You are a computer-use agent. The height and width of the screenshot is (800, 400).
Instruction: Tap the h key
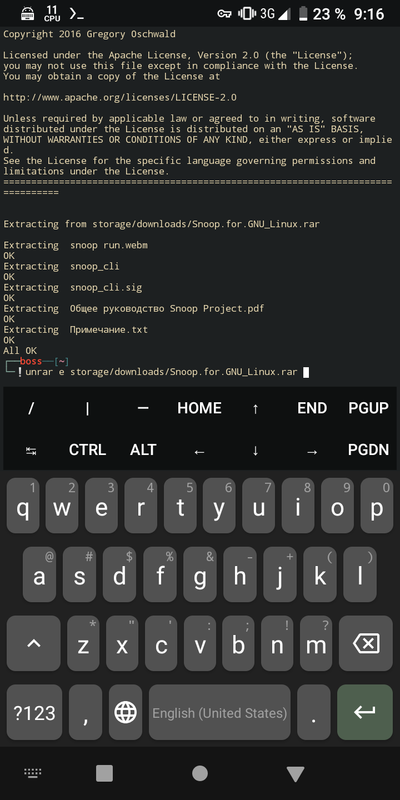click(x=240, y=574)
